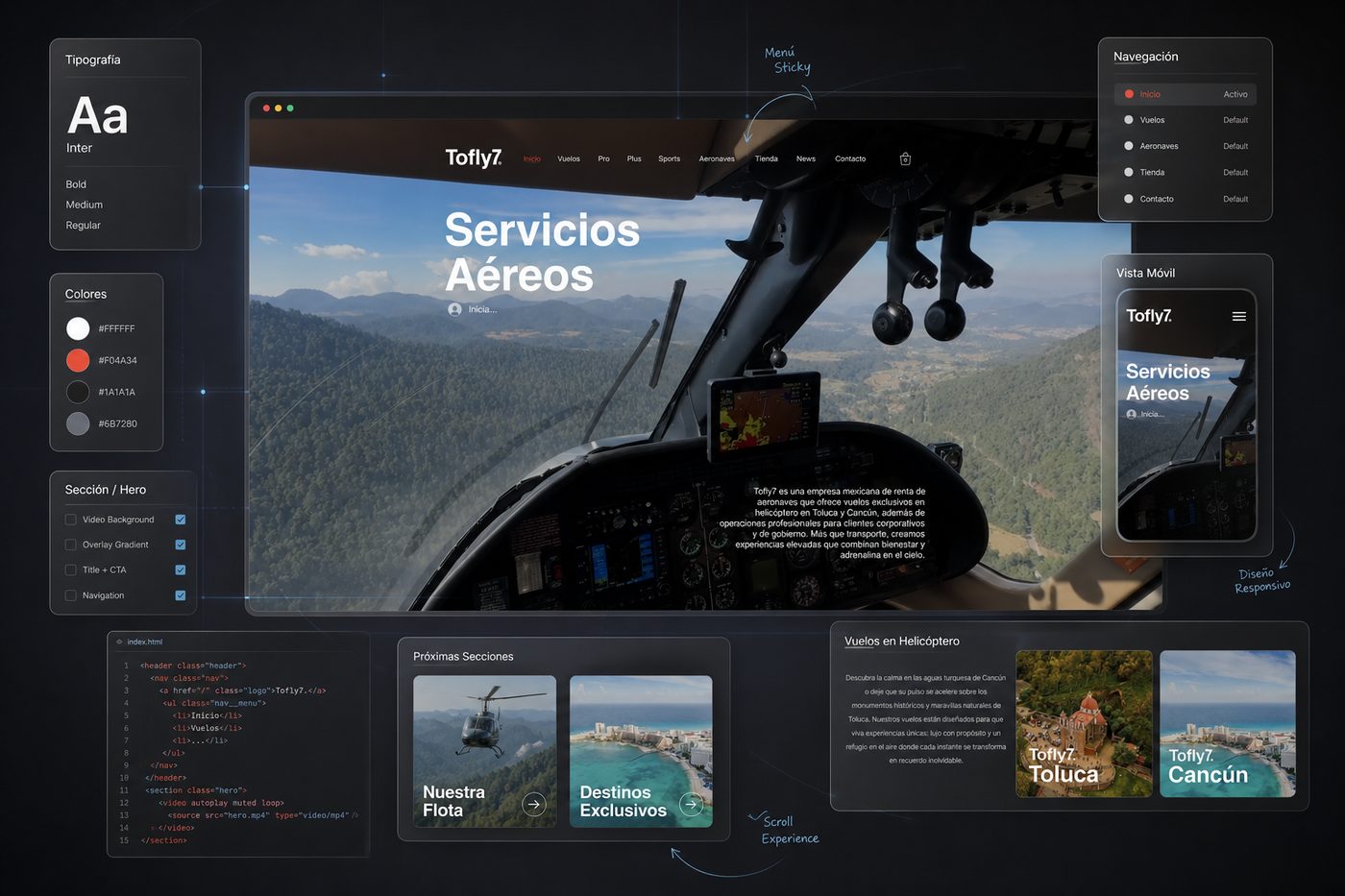Click code line 13 with source hero.mp4
This screenshot has width=1345, height=896.
tap(262, 815)
